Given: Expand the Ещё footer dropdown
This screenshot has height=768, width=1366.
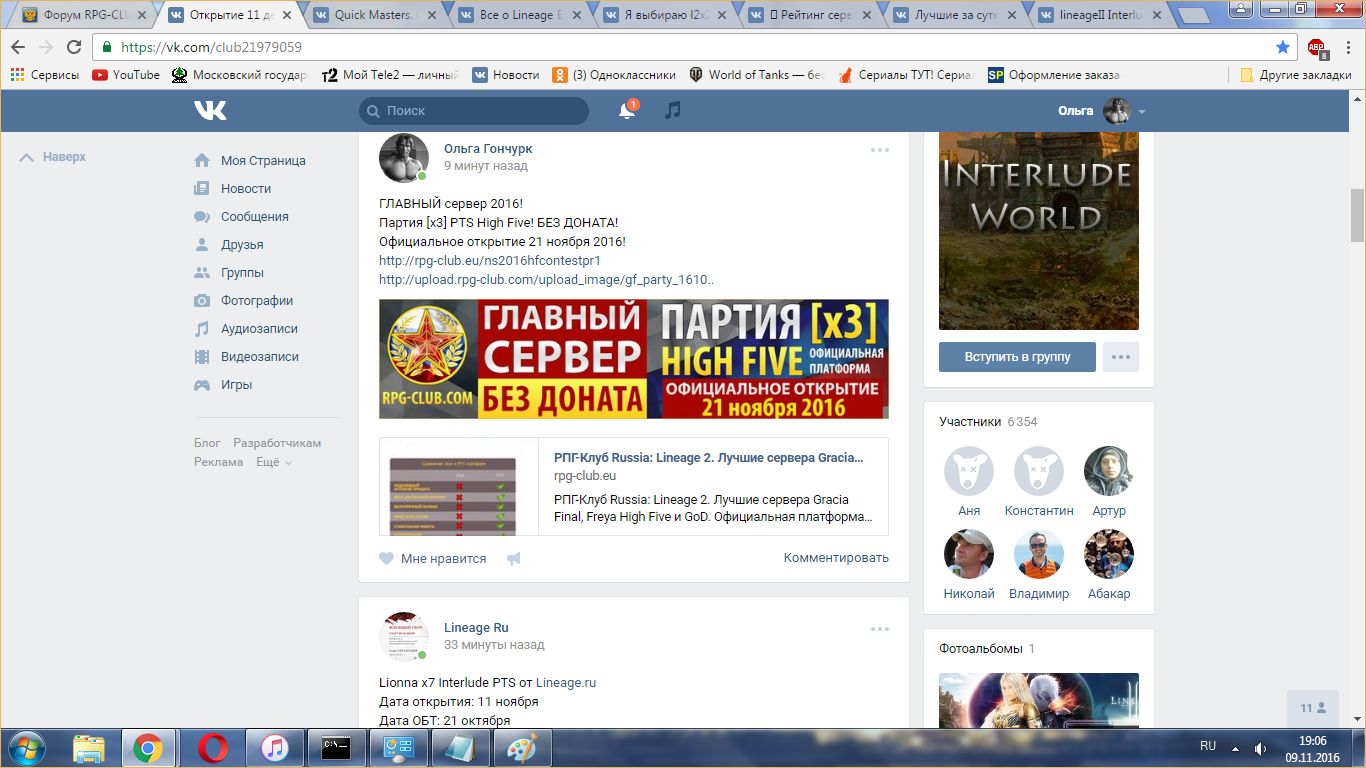Looking at the screenshot, I should click(273, 462).
